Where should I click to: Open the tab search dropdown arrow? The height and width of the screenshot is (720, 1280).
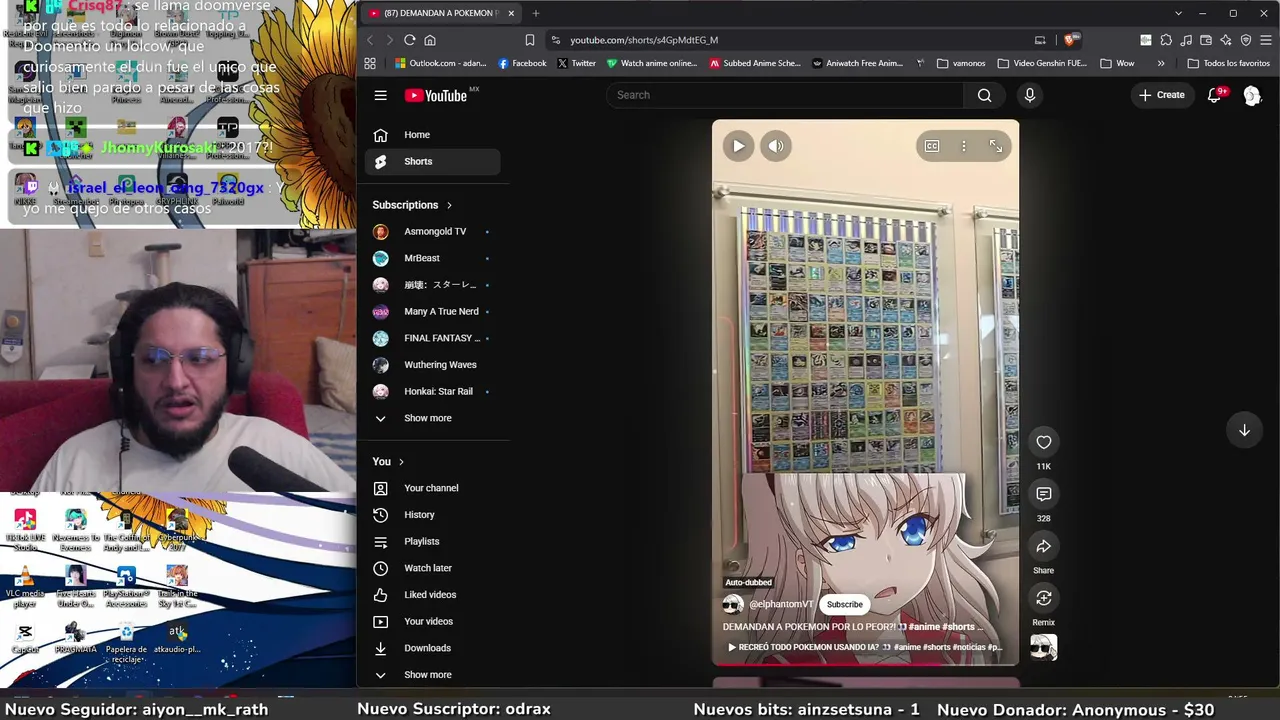tap(1178, 13)
